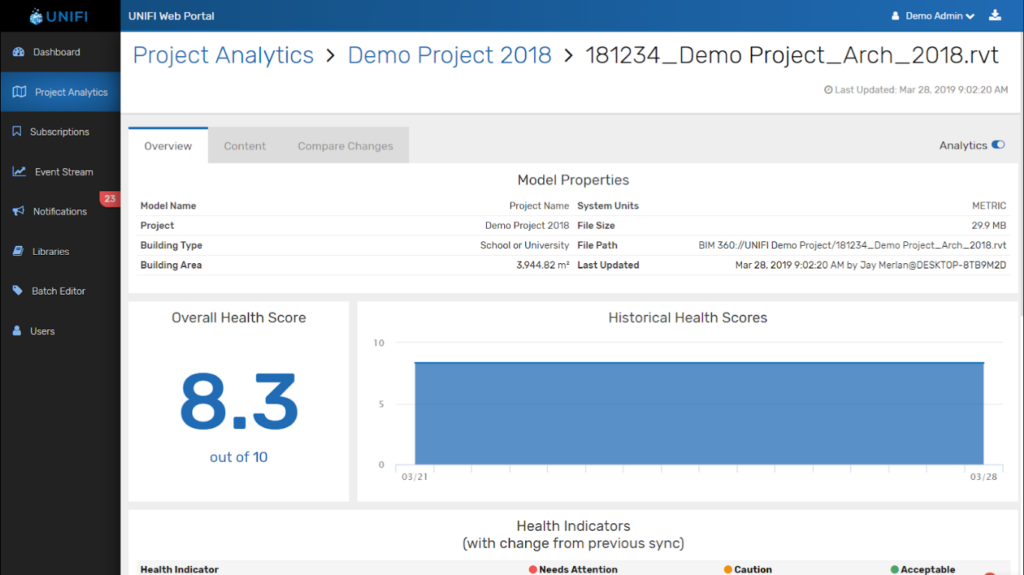The height and width of the screenshot is (575, 1024).
Task: Click the UNIFI logo
Action: pyautogui.click(x=60, y=16)
